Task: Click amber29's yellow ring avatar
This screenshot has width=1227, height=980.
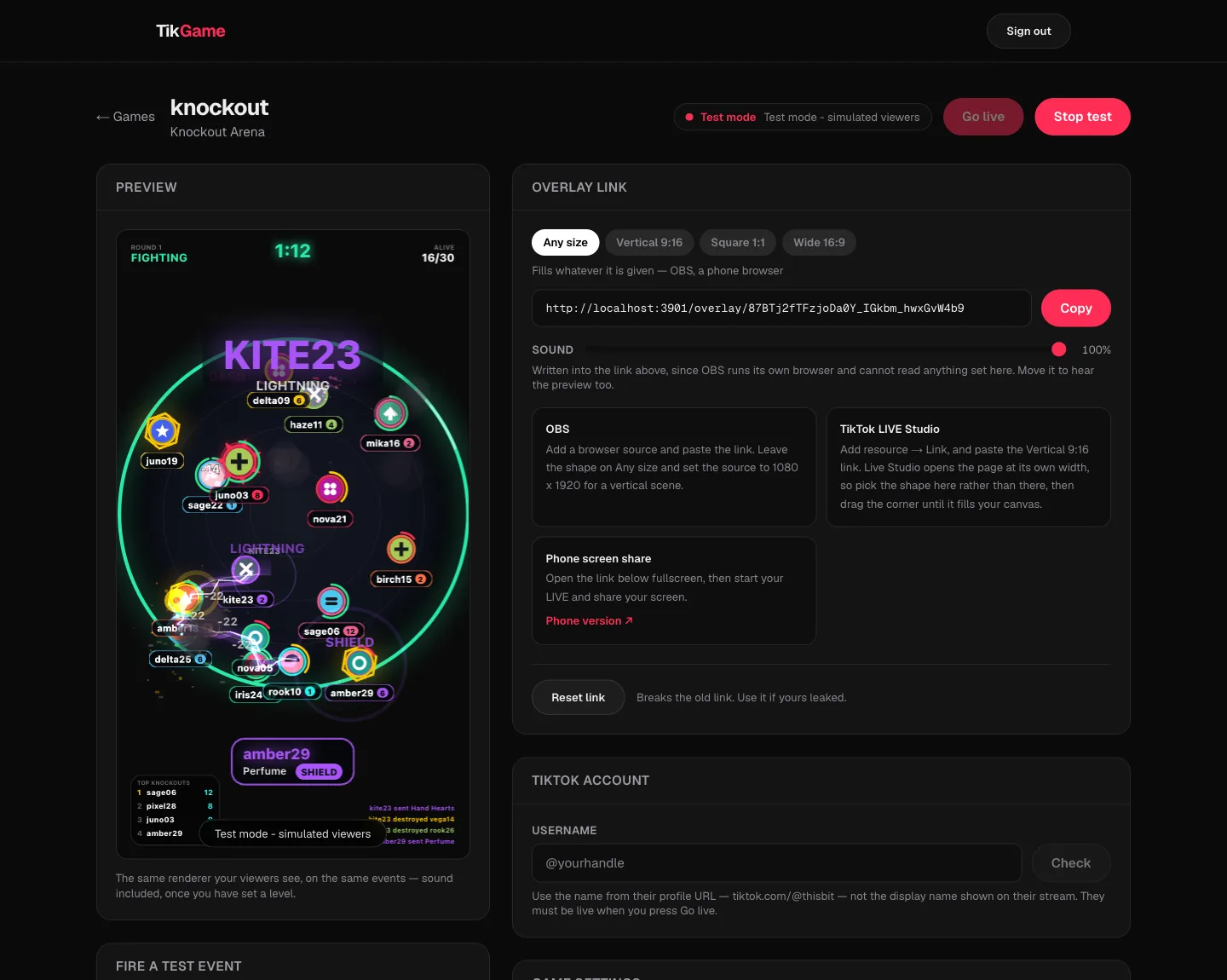Action: (x=359, y=663)
